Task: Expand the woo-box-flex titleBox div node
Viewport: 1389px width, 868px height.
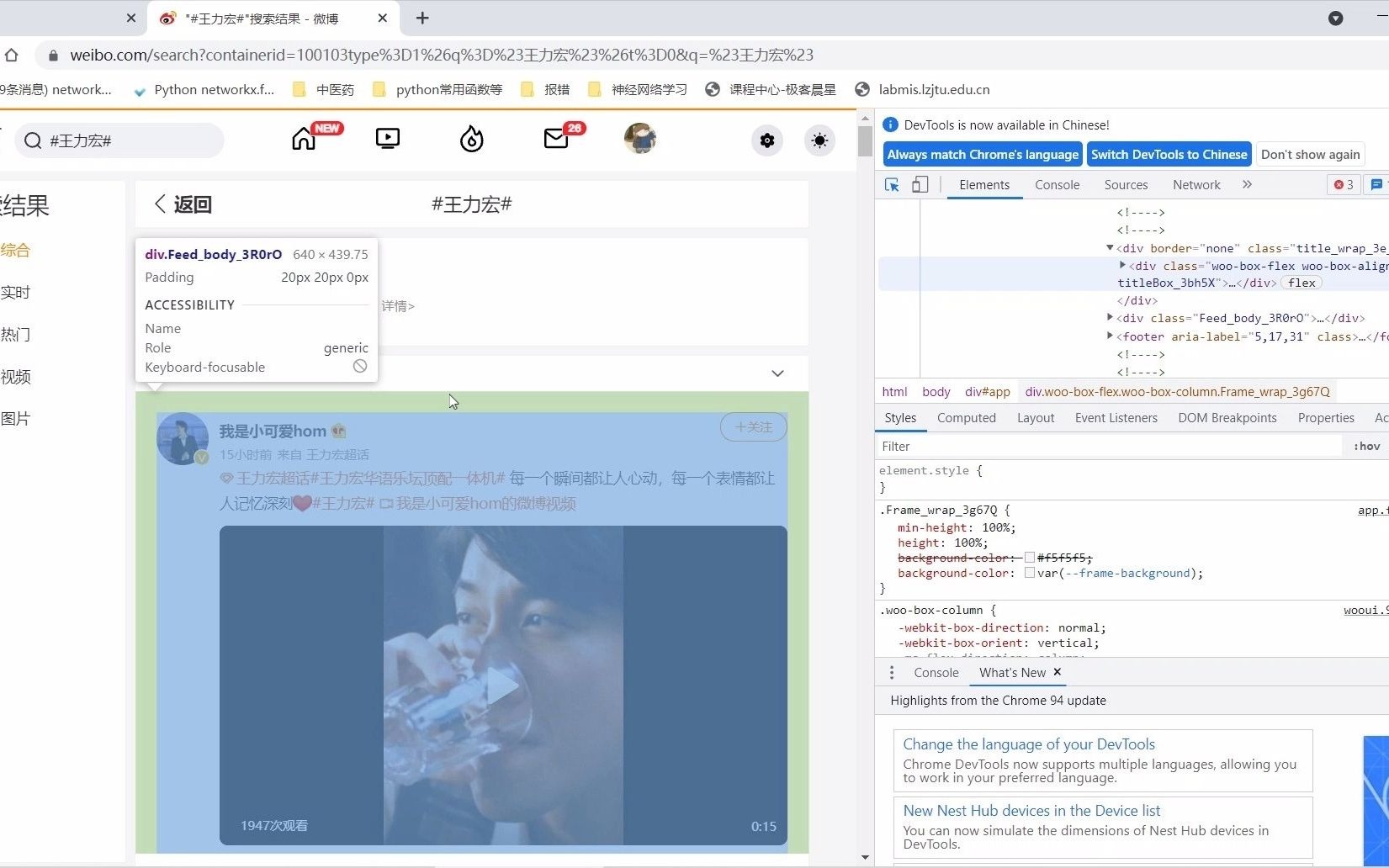Action: (1122, 265)
